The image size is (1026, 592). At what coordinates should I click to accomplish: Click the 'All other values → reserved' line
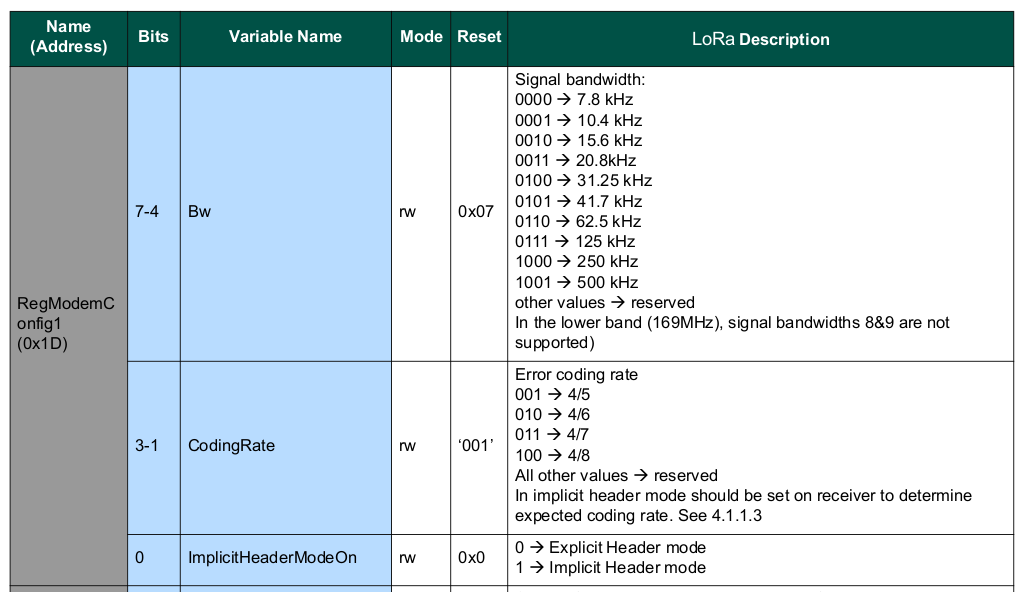(x=616, y=476)
